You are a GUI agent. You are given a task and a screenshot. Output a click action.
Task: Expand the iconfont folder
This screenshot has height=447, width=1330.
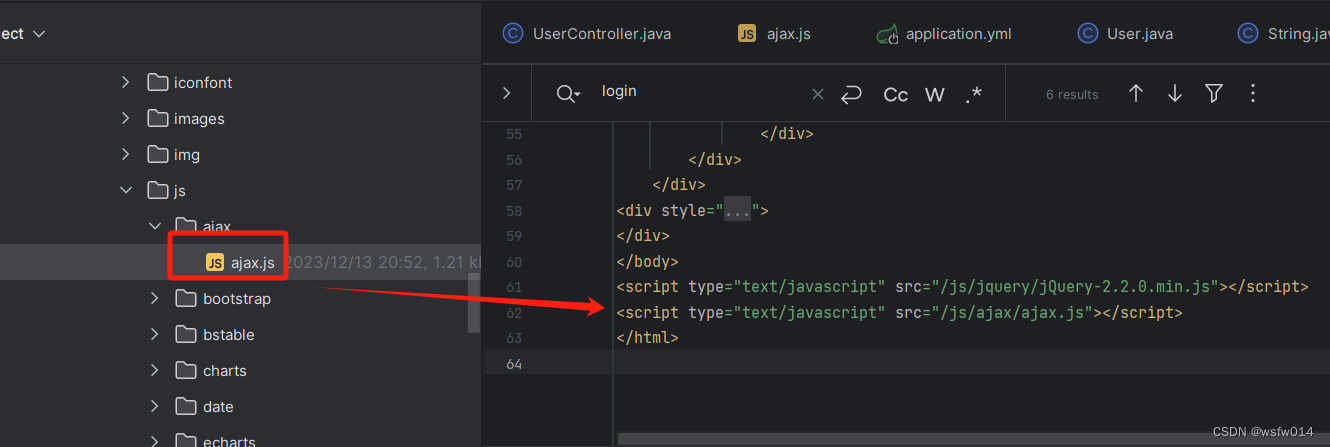pos(126,82)
